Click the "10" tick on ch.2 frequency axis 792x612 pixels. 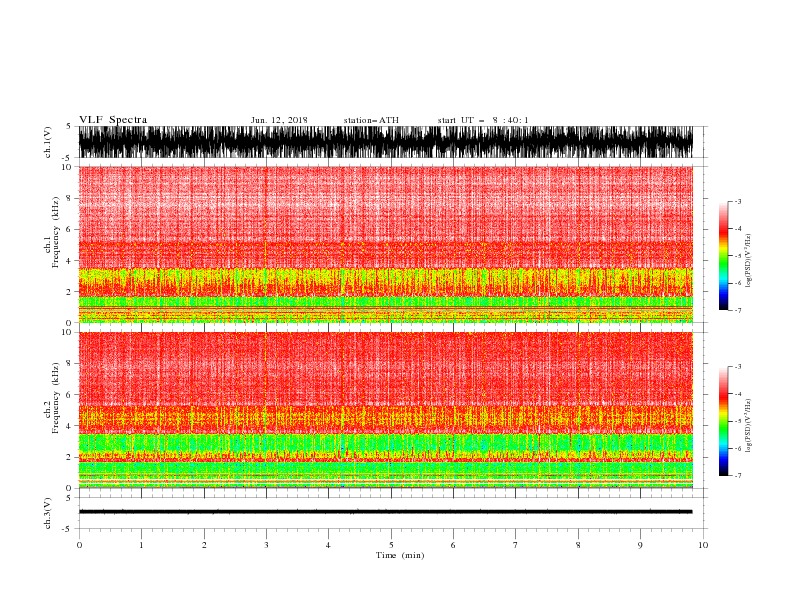click(67, 332)
